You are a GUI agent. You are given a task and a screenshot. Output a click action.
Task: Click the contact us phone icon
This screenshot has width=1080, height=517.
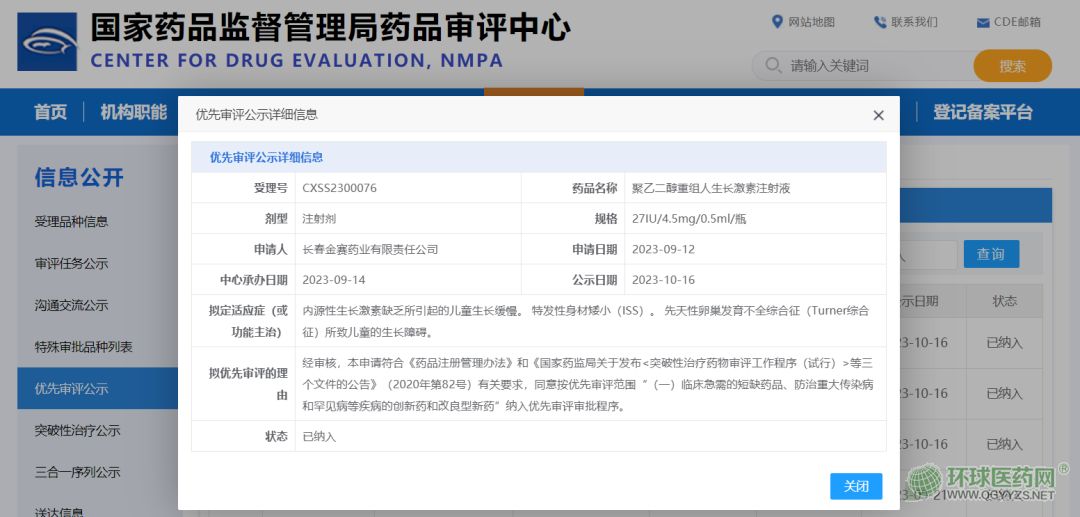pos(880,22)
